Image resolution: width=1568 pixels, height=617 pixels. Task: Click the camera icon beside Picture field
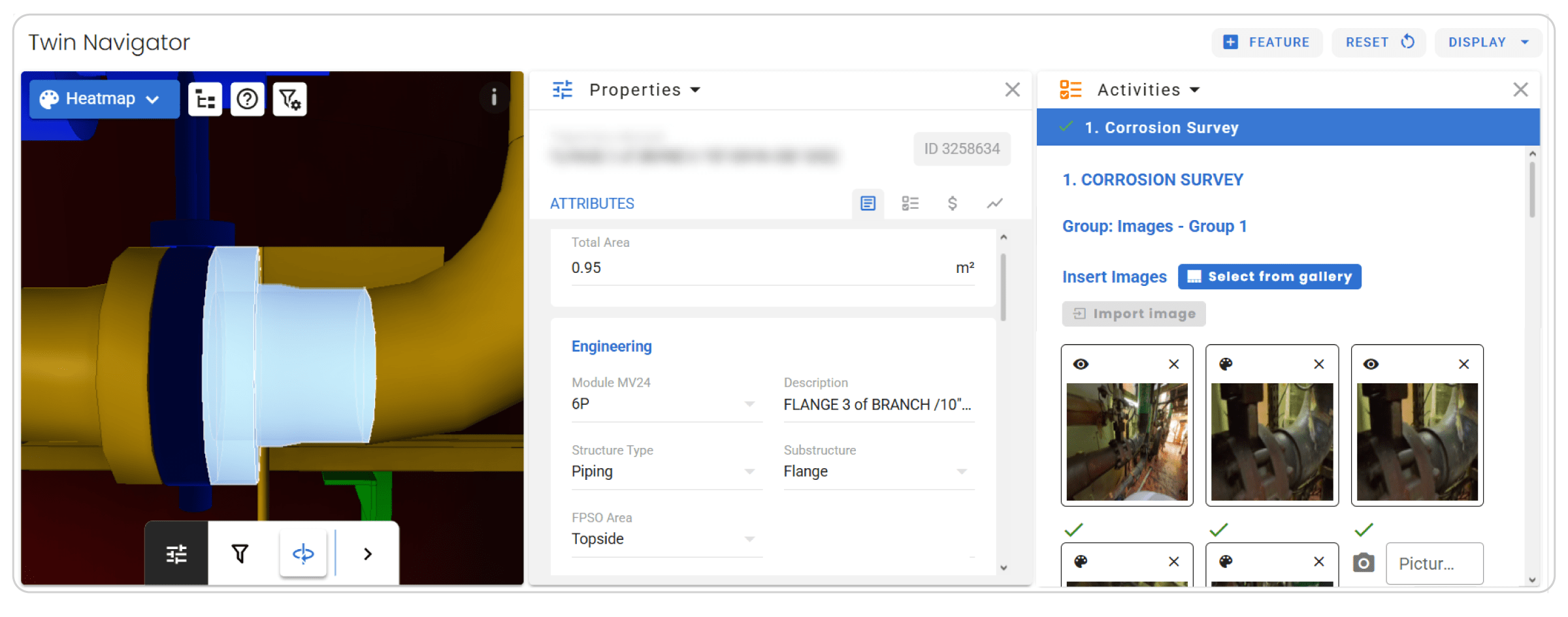(x=1364, y=563)
